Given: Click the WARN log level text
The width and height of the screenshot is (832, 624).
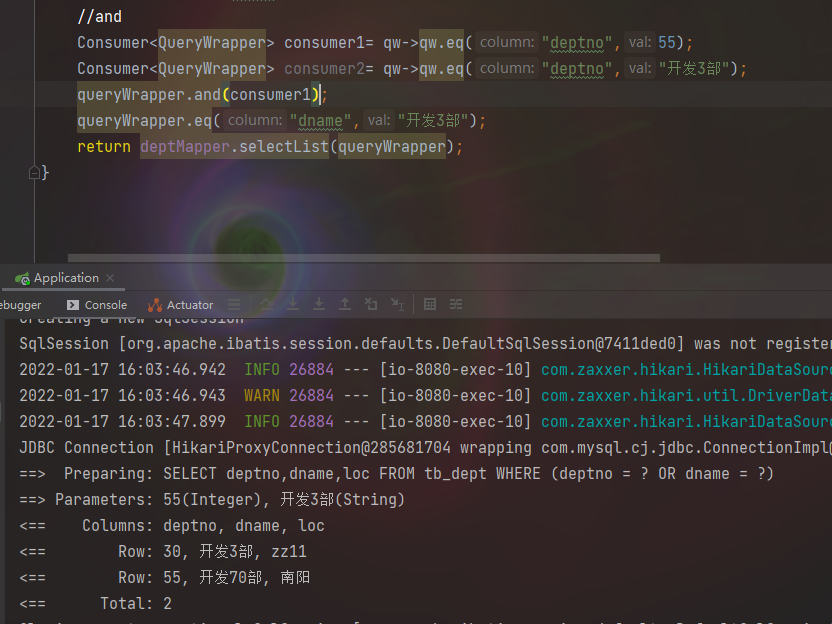Looking at the screenshot, I should click(262, 395).
